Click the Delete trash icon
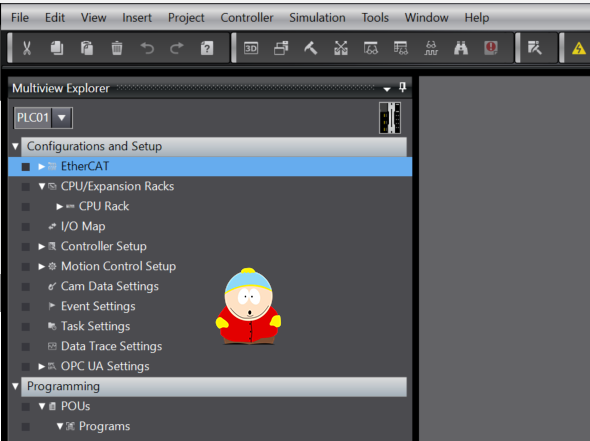This screenshot has height=441, width=590. point(117,48)
